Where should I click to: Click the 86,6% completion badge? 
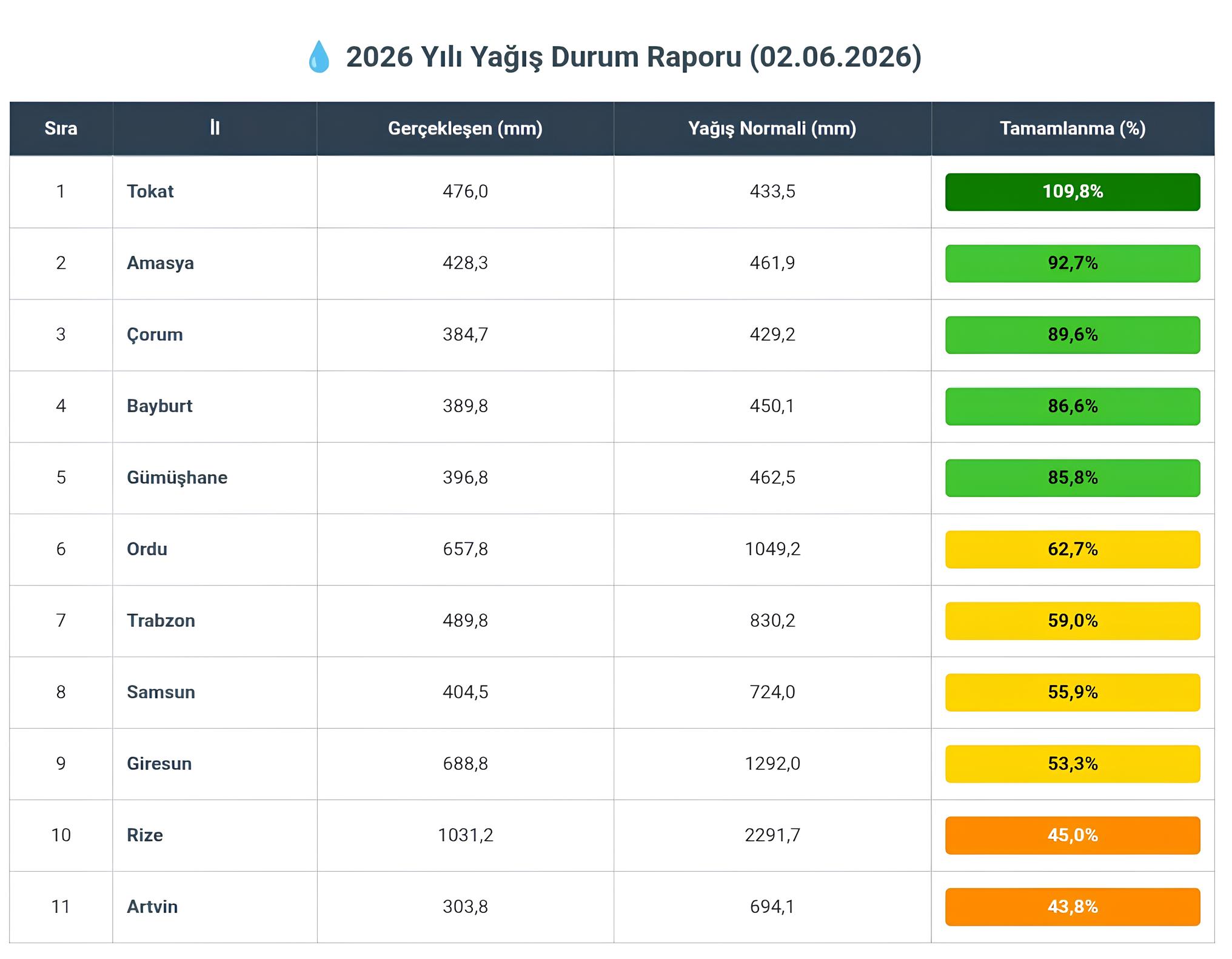pyautogui.click(x=1073, y=407)
